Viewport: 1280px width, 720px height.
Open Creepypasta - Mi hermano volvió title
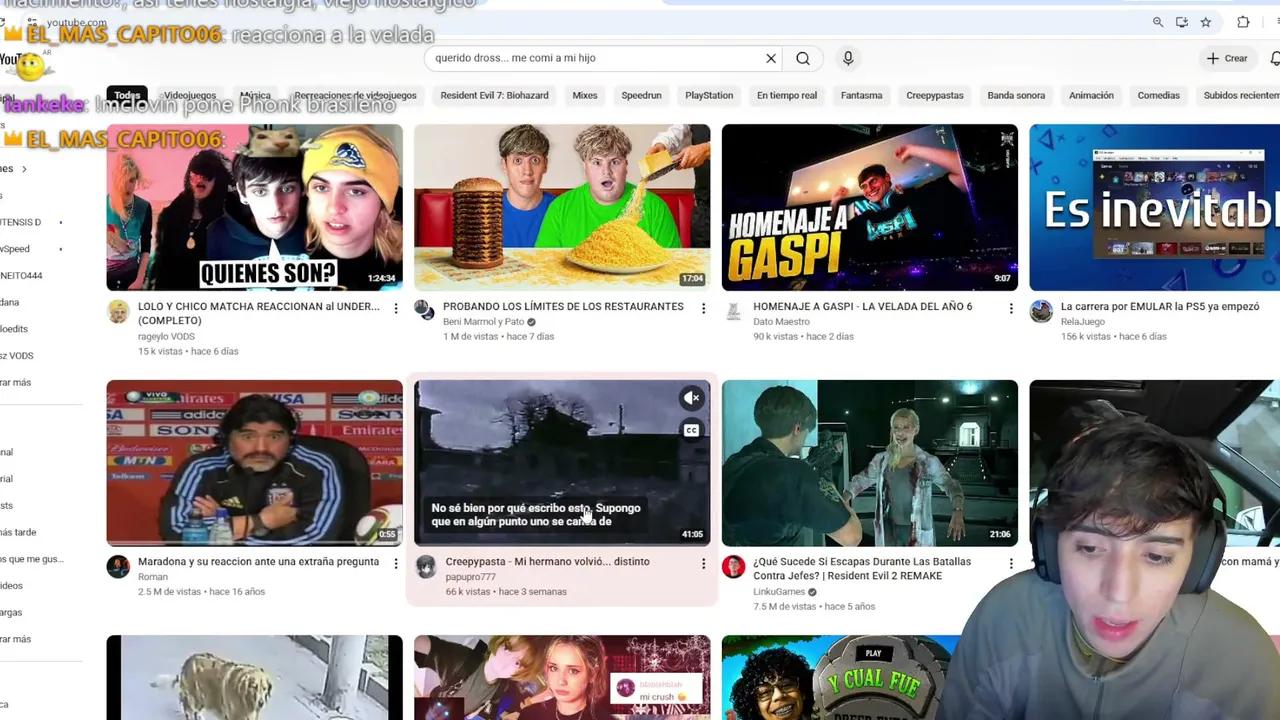point(547,562)
